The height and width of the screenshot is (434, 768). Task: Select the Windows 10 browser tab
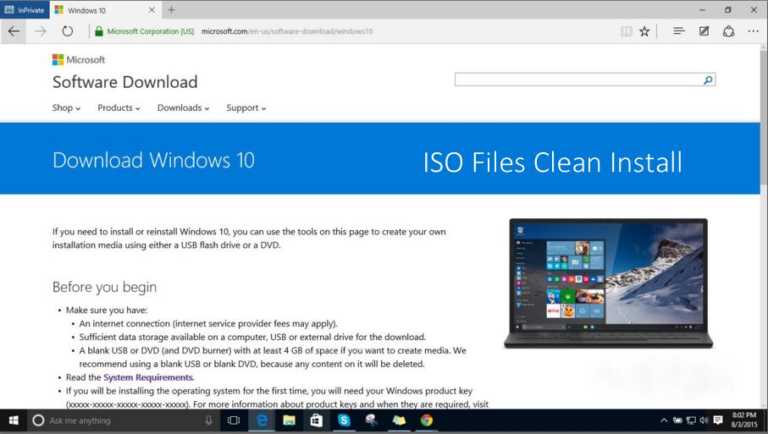tap(104, 10)
